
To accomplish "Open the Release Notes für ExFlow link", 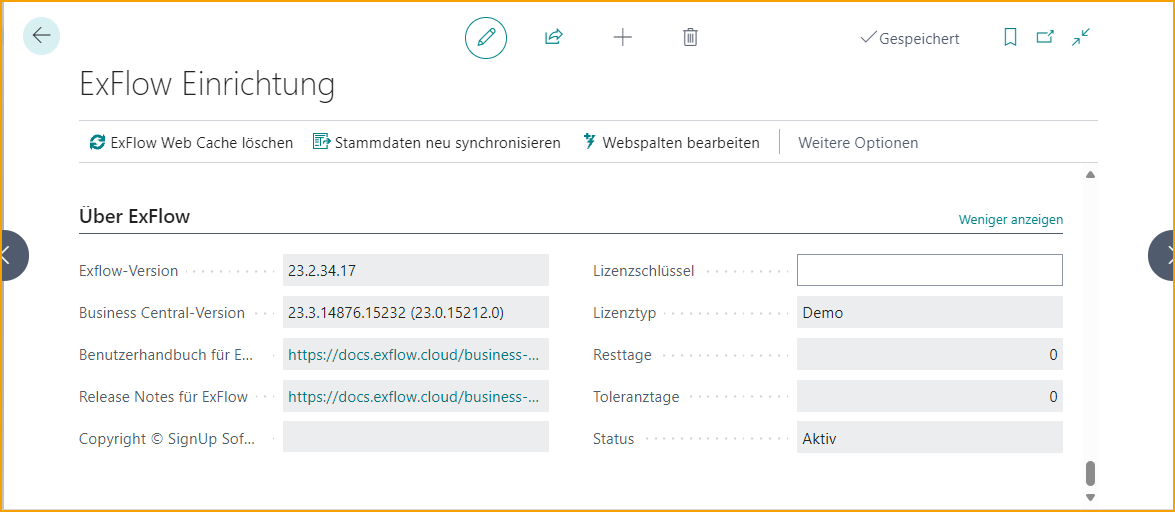I will pyautogui.click(x=413, y=397).
